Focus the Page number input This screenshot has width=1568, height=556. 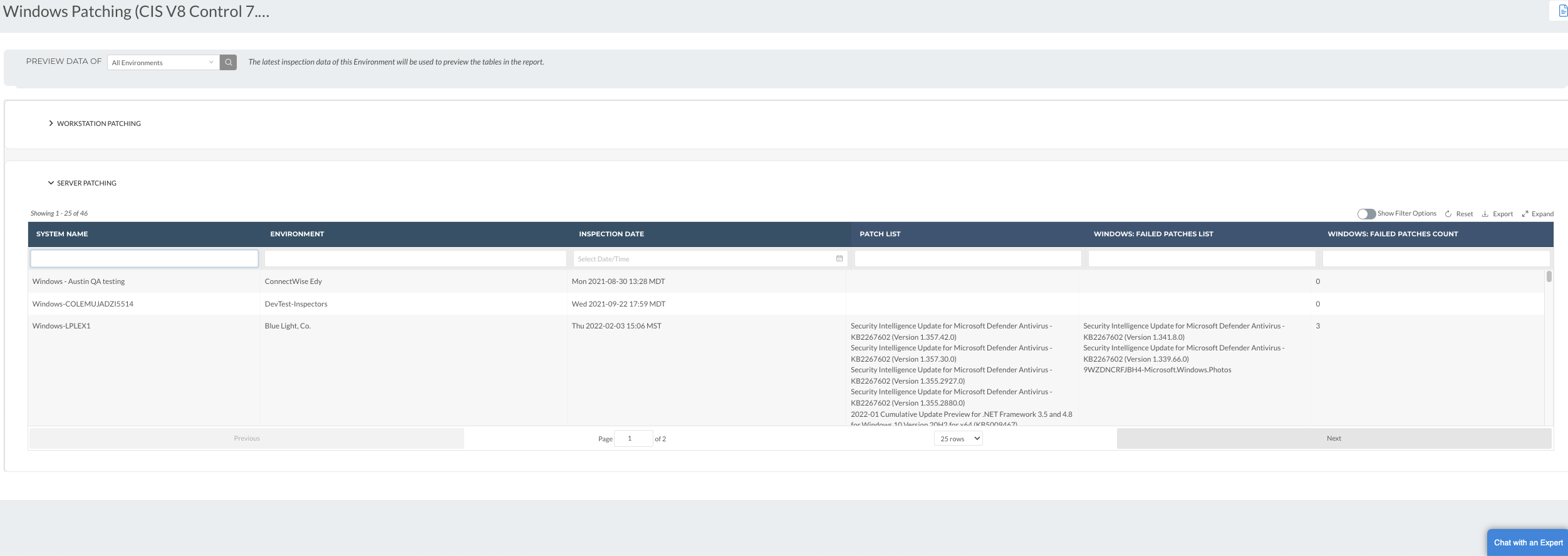[x=633, y=438]
